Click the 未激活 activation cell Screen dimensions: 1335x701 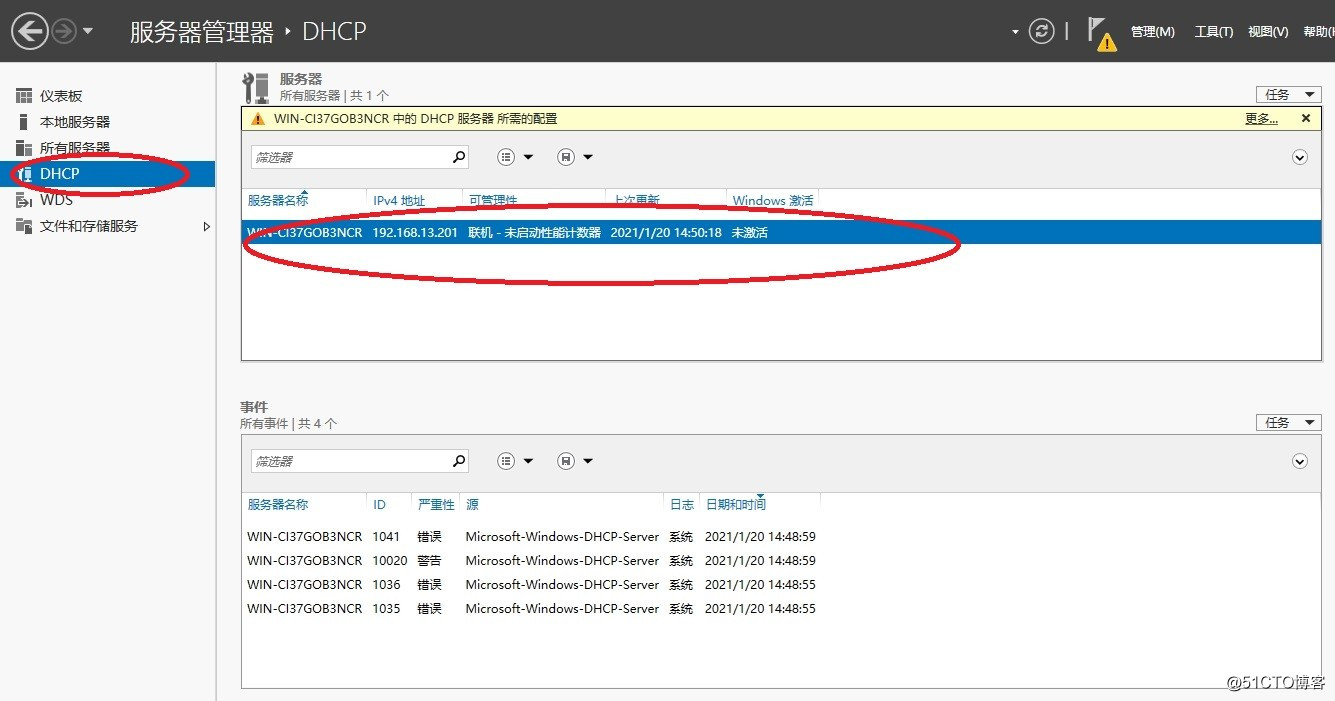click(750, 232)
